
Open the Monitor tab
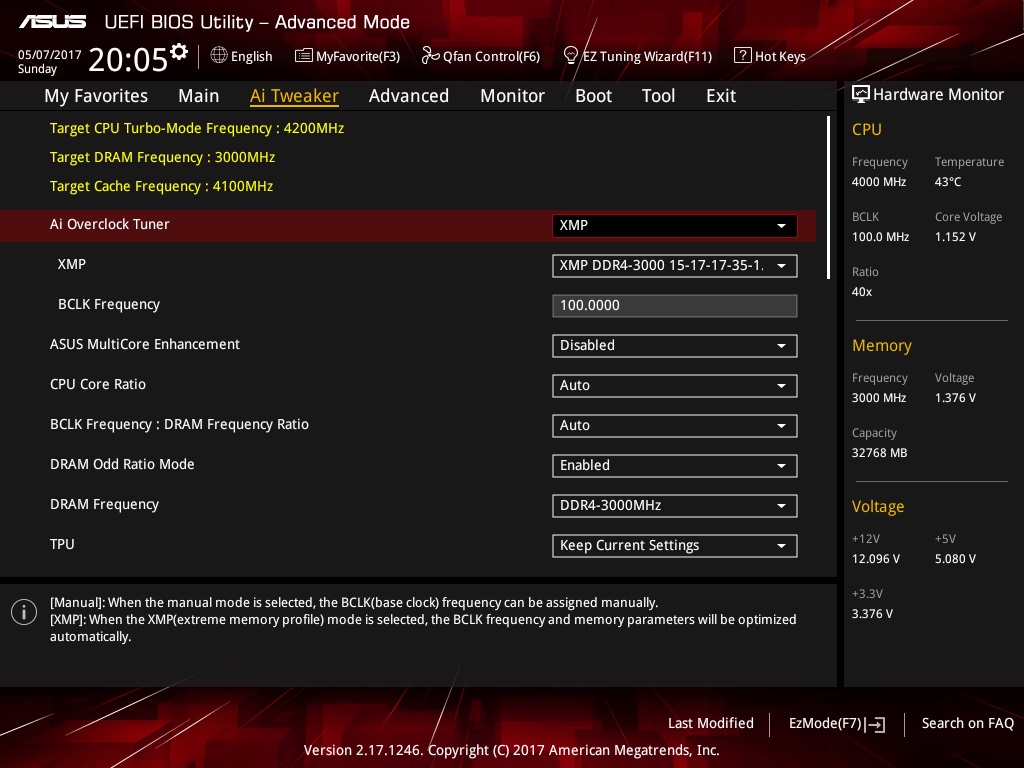tap(512, 96)
